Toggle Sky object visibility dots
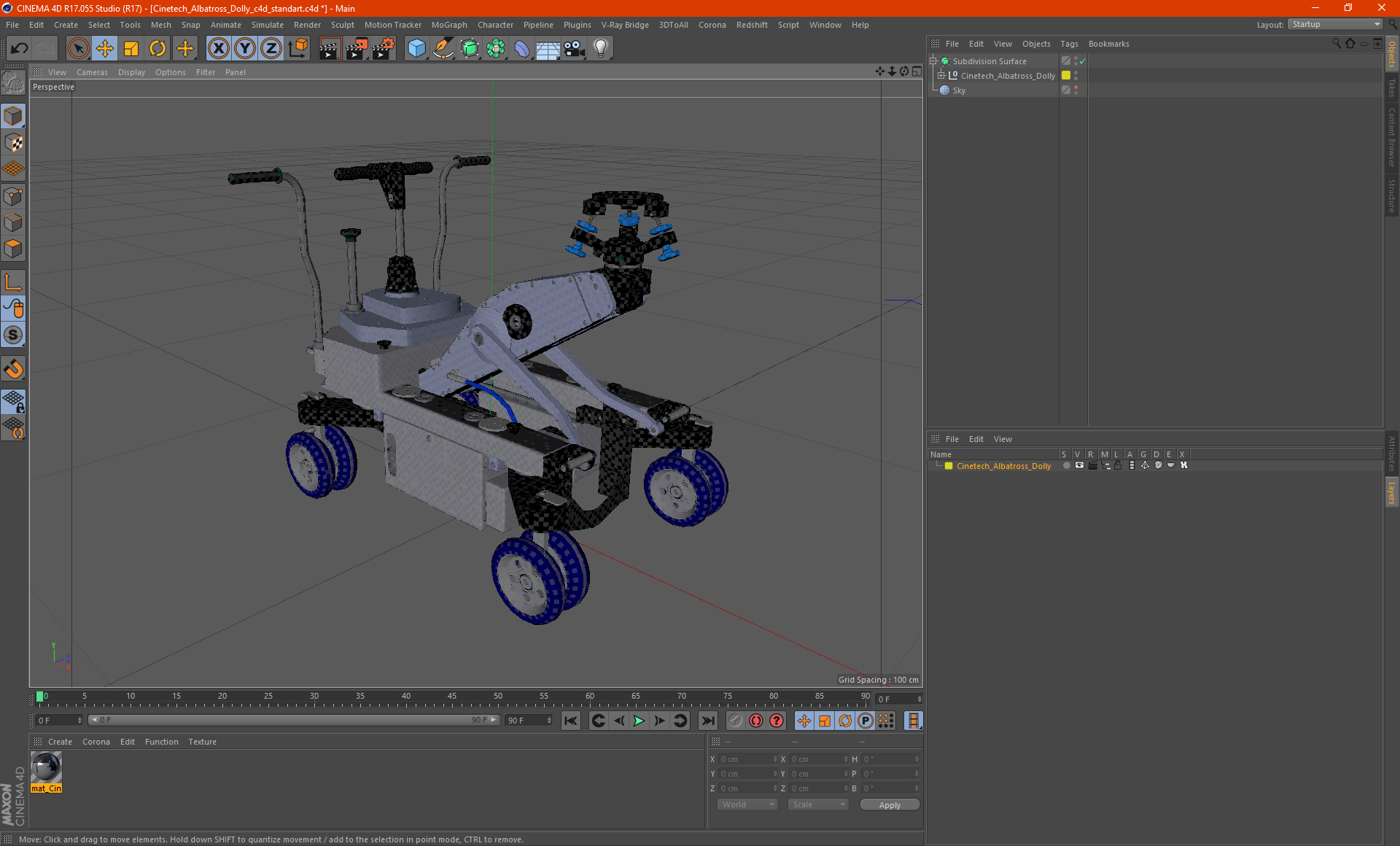 pyautogui.click(x=1076, y=90)
